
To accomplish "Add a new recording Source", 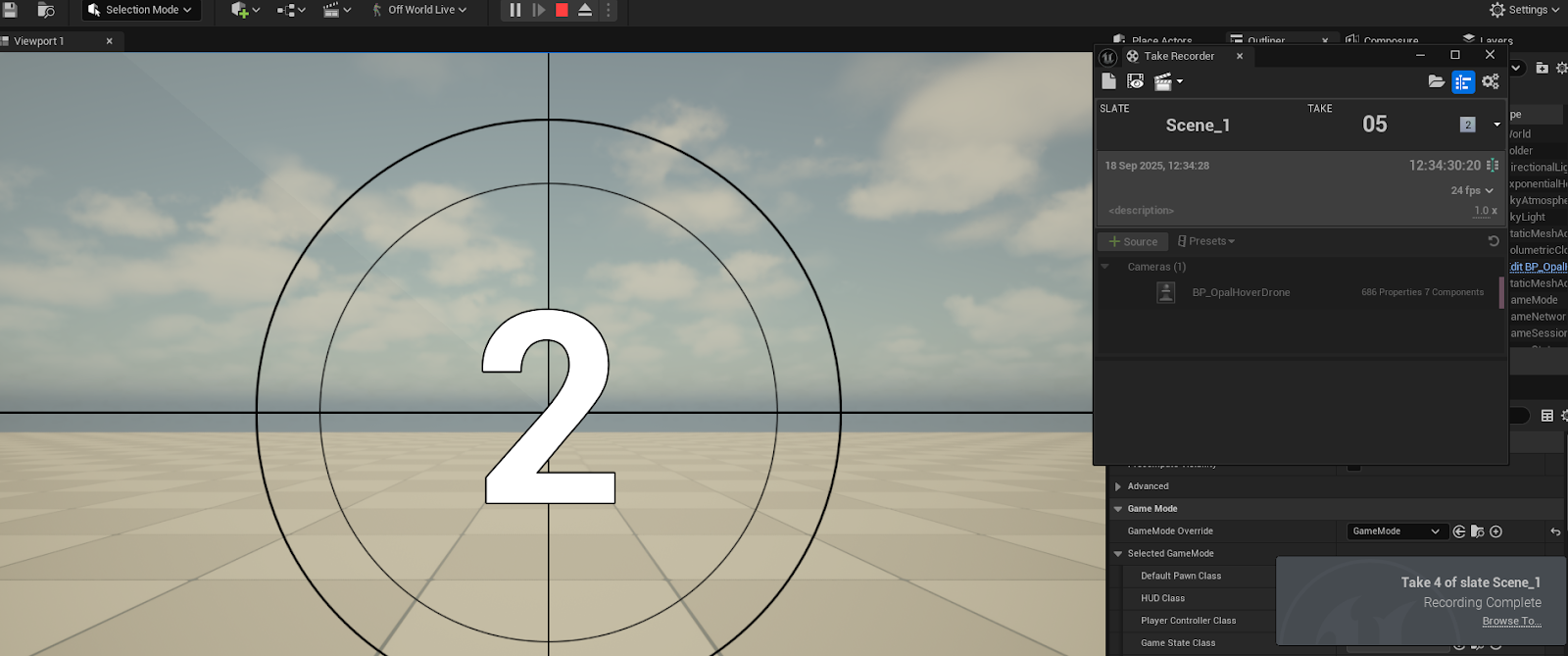I will (x=1133, y=241).
